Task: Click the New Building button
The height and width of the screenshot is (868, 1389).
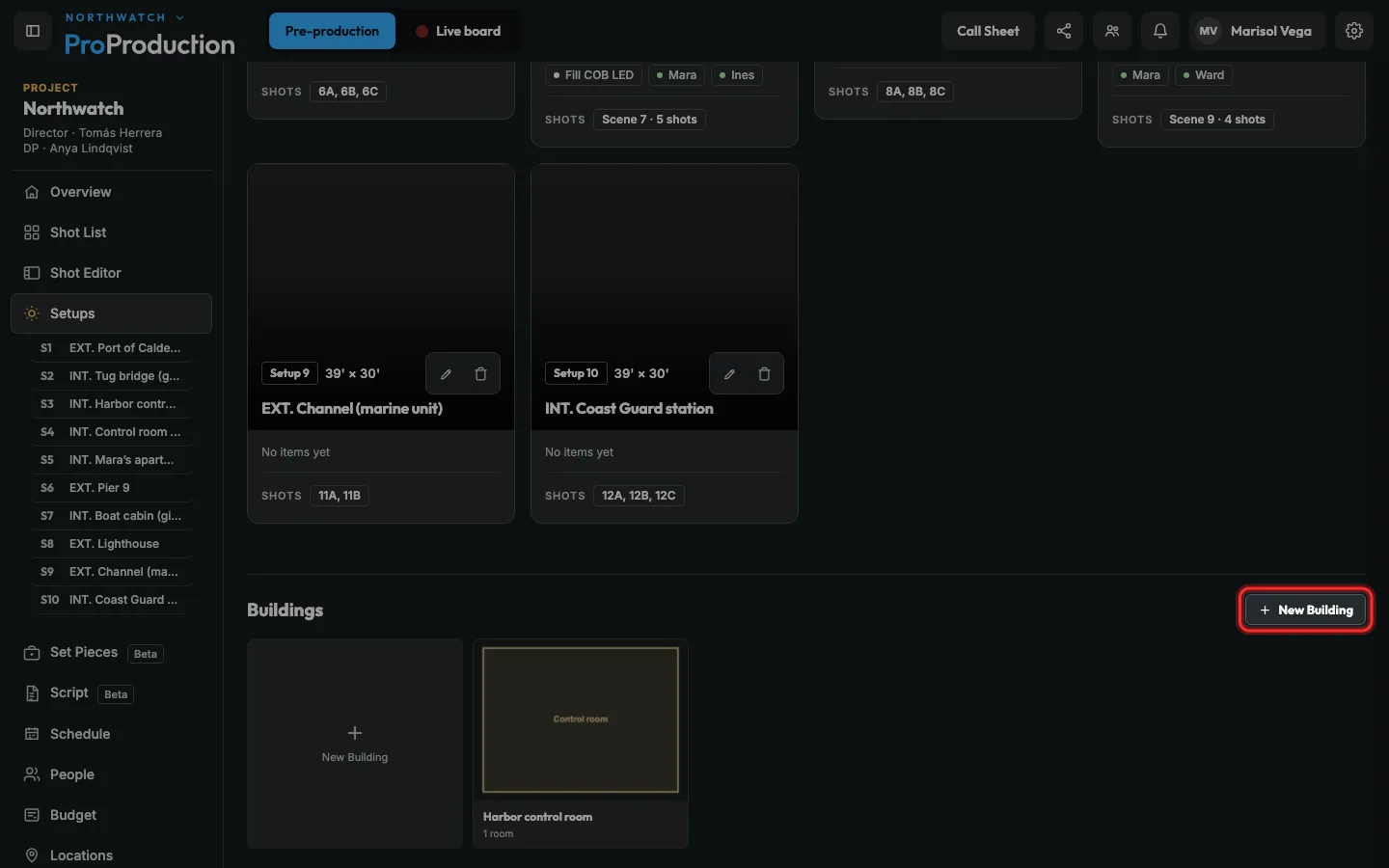Action: [1306, 610]
